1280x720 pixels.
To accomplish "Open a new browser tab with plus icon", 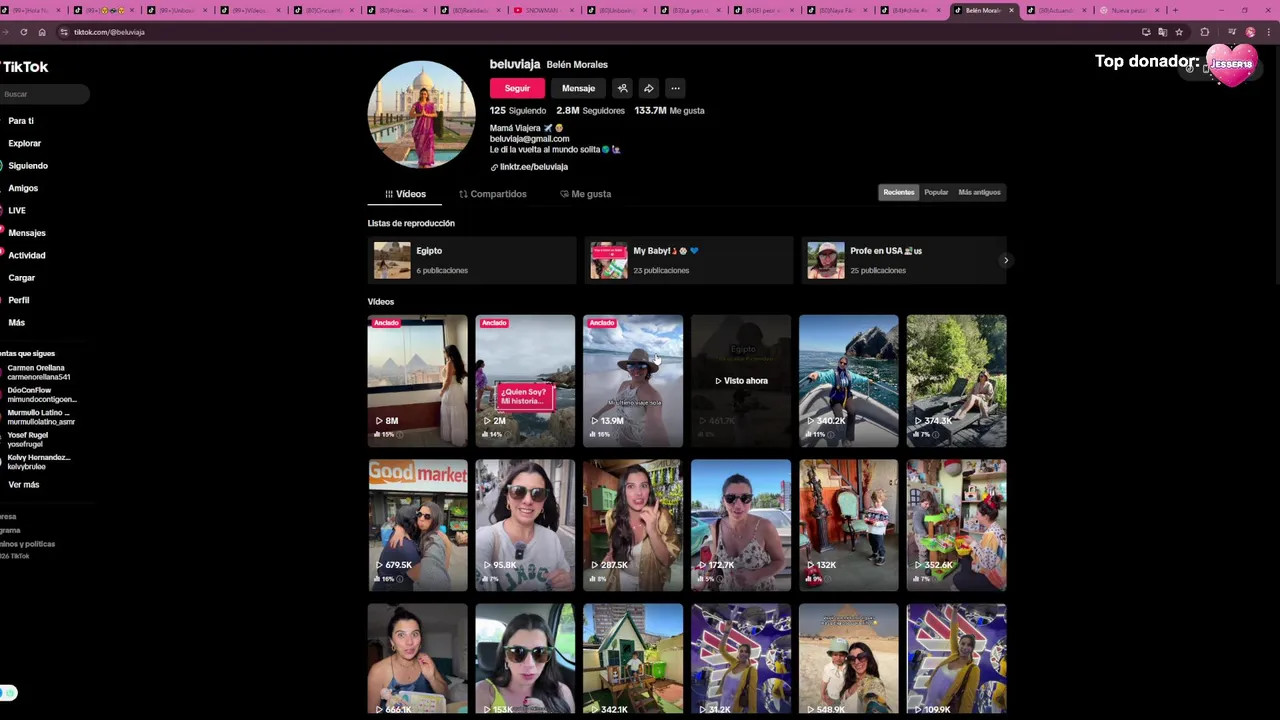I will pyautogui.click(x=1175, y=10).
